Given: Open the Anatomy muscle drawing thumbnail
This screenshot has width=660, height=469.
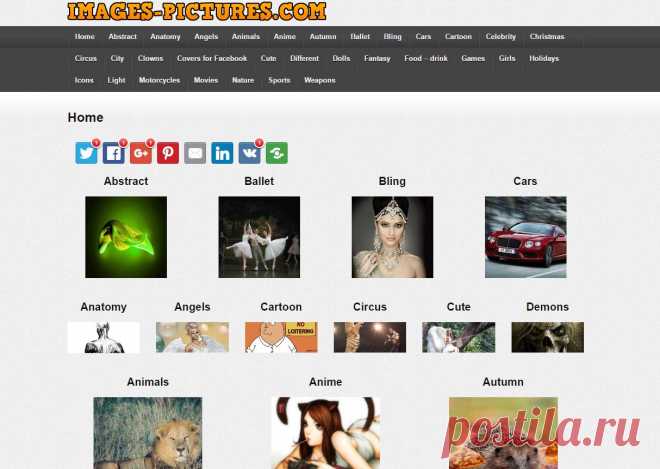Looking at the screenshot, I should point(104,337).
